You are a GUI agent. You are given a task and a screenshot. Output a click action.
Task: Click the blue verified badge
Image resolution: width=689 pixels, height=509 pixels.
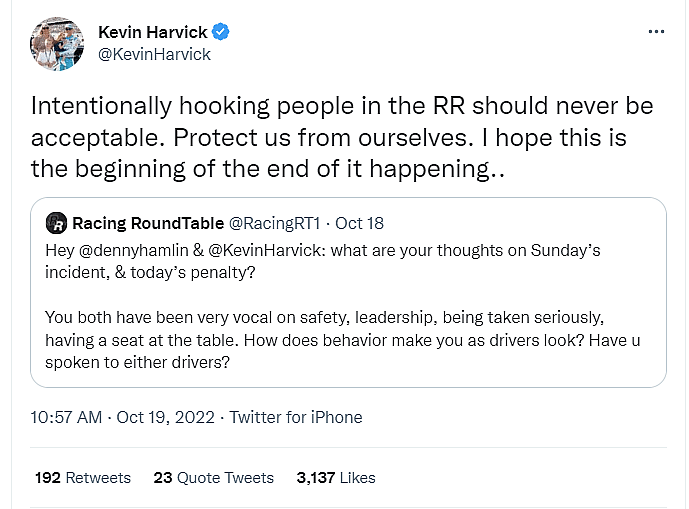221,32
